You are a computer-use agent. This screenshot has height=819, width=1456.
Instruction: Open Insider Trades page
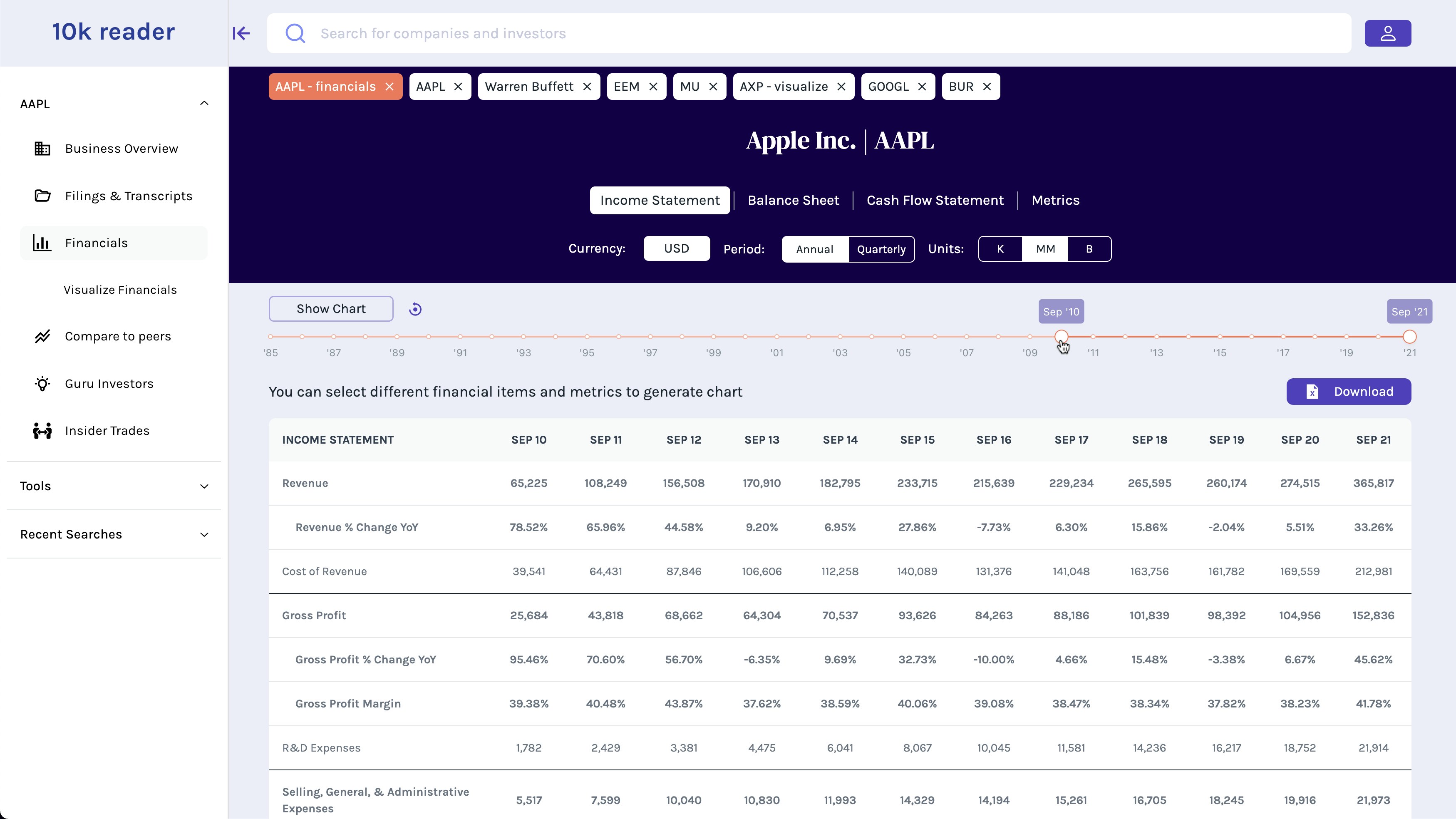[107, 431]
